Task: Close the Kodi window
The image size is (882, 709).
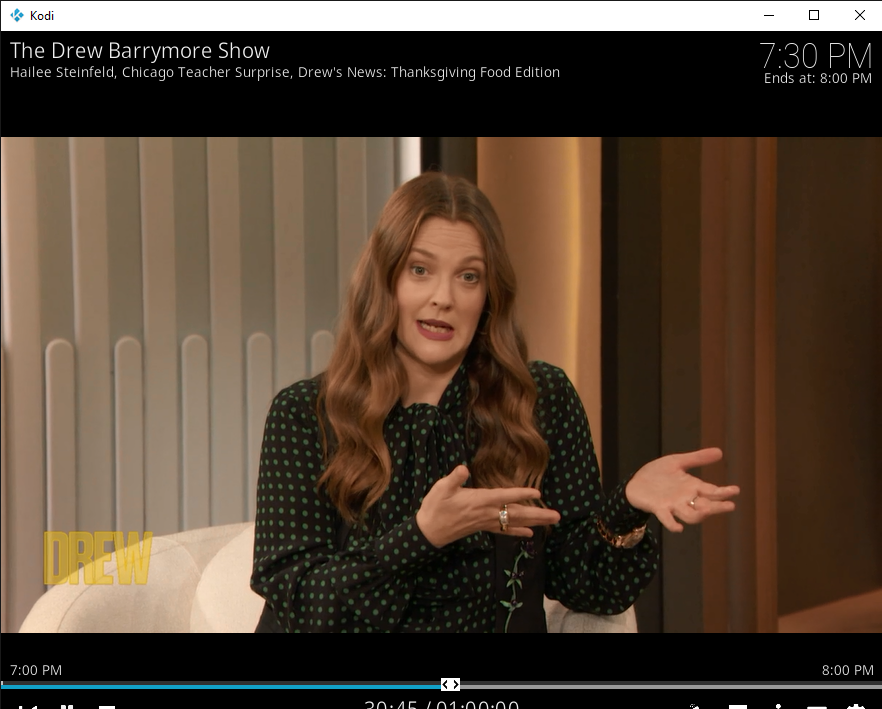Action: tap(860, 15)
